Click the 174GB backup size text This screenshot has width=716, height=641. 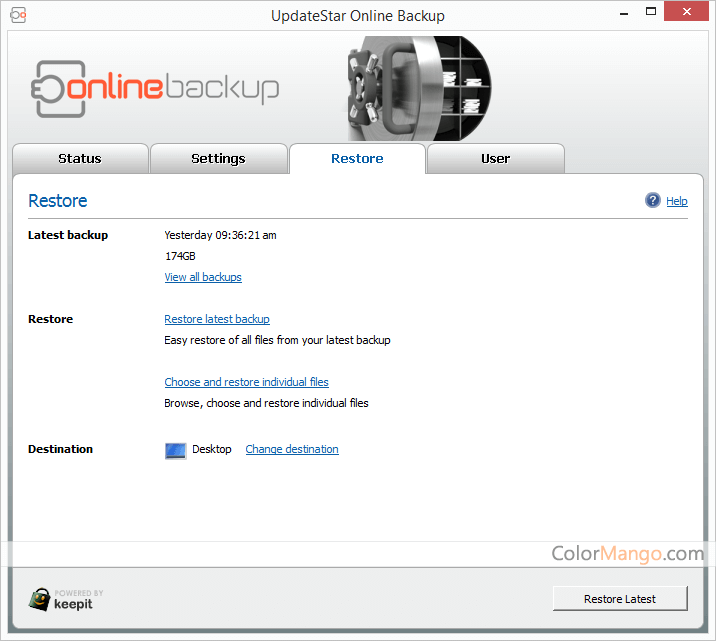[x=180, y=256]
